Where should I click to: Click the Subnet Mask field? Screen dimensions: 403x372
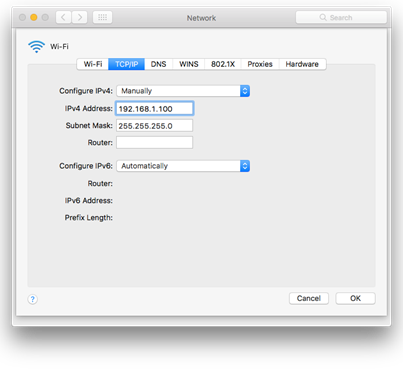154,126
